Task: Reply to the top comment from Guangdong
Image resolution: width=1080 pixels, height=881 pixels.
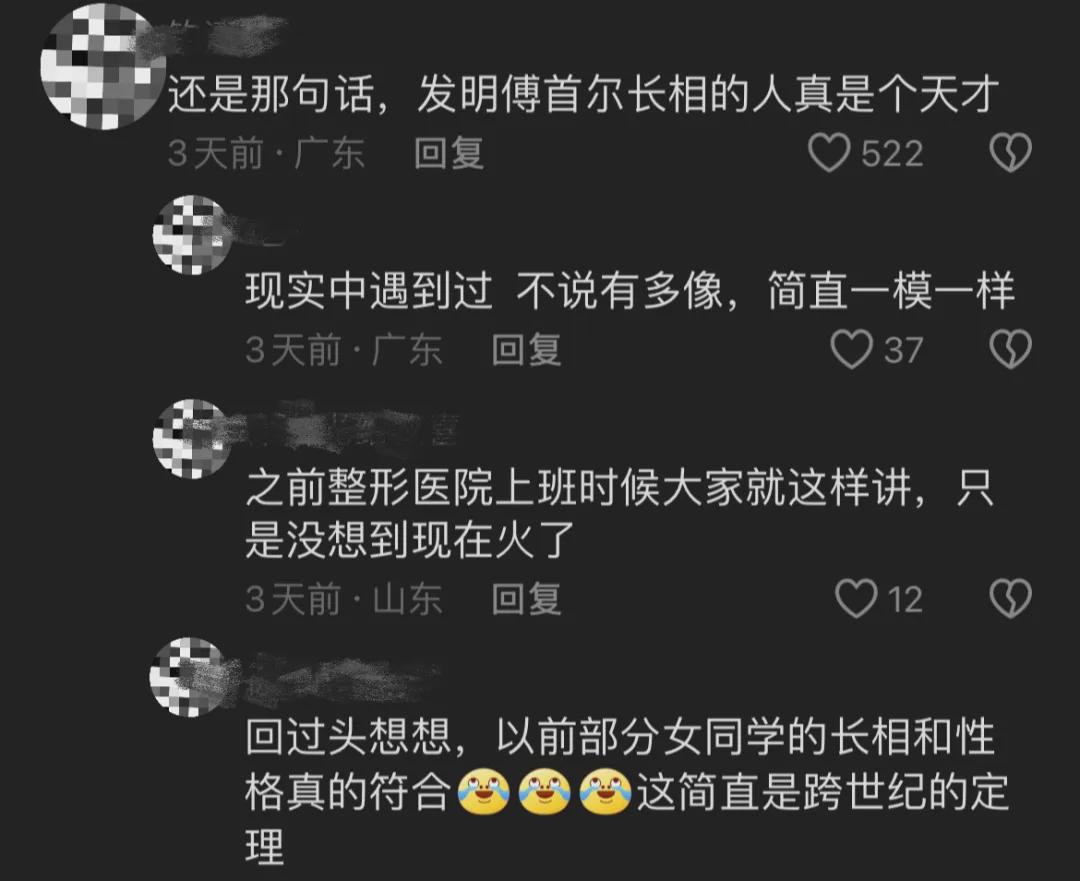Action: [448, 153]
